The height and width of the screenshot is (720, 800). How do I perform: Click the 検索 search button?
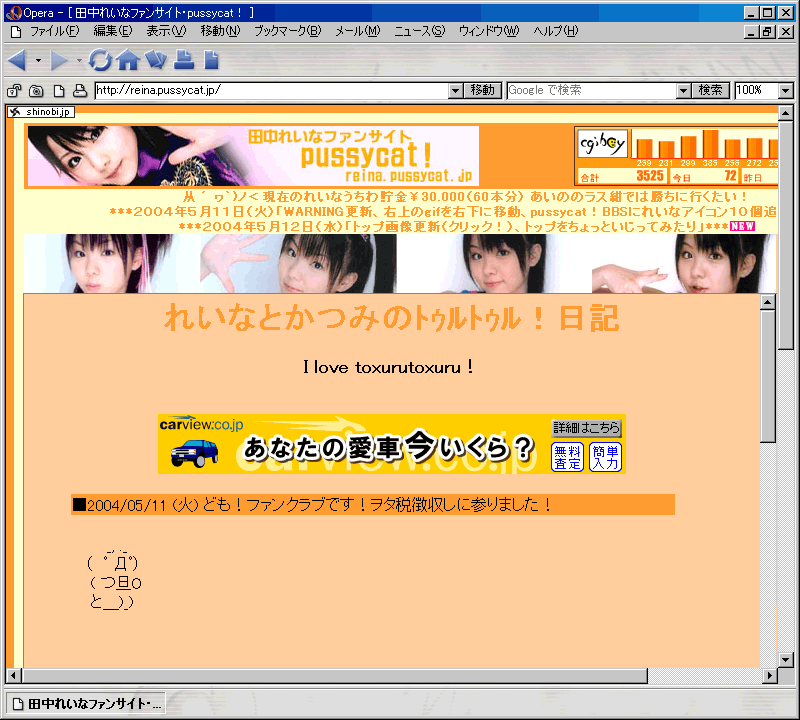(x=710, y=91)
